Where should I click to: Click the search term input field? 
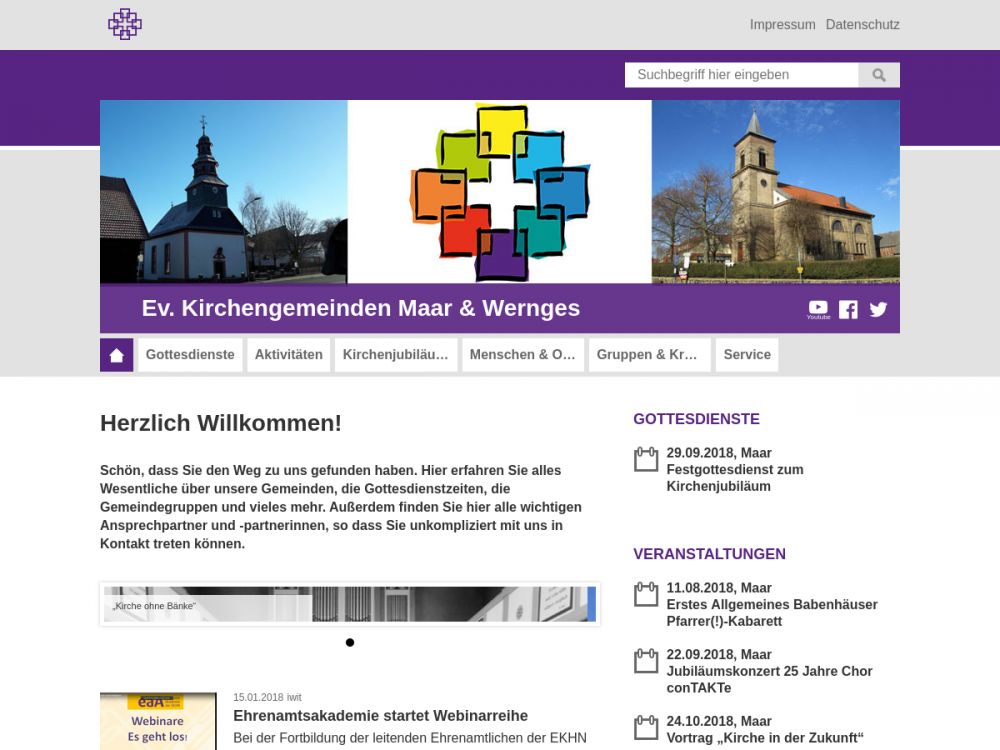[741, 75]
